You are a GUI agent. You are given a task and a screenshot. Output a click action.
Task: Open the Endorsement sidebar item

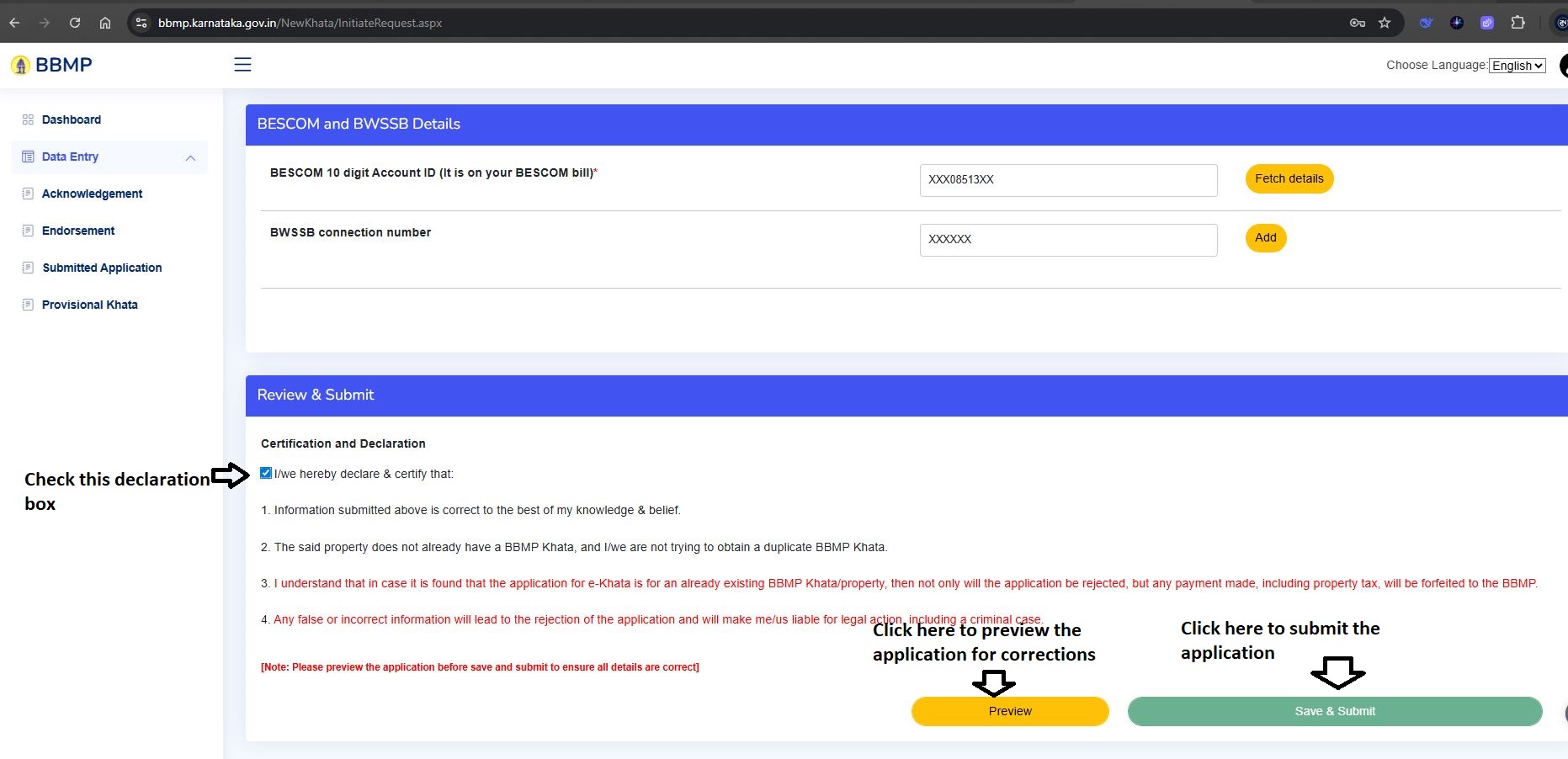(78, 231)
